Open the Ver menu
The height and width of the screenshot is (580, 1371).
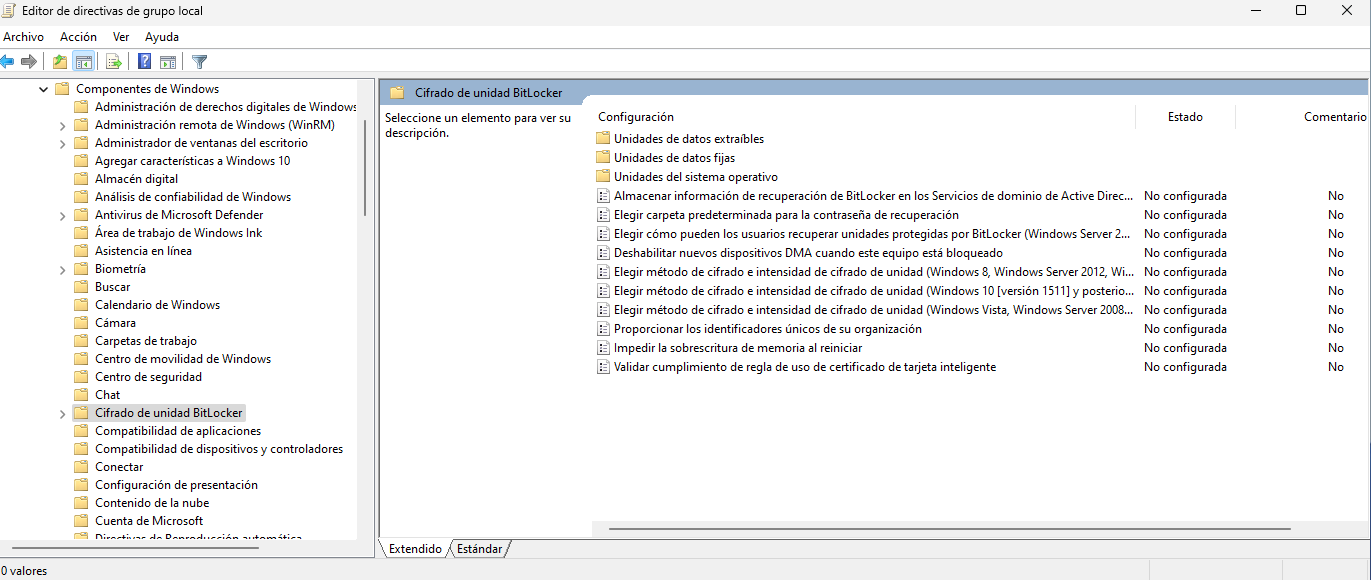coord(121,37)
